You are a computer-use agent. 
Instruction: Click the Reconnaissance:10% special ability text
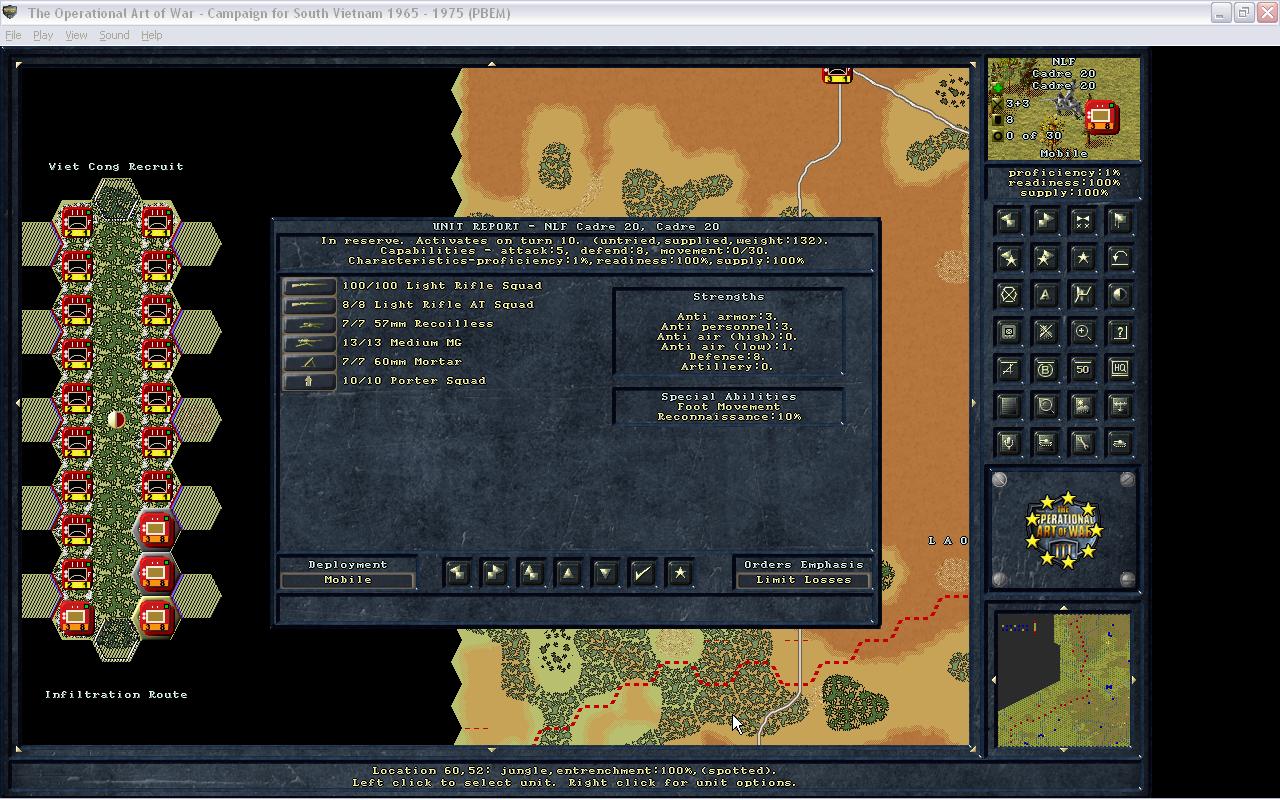click(728, 417)
